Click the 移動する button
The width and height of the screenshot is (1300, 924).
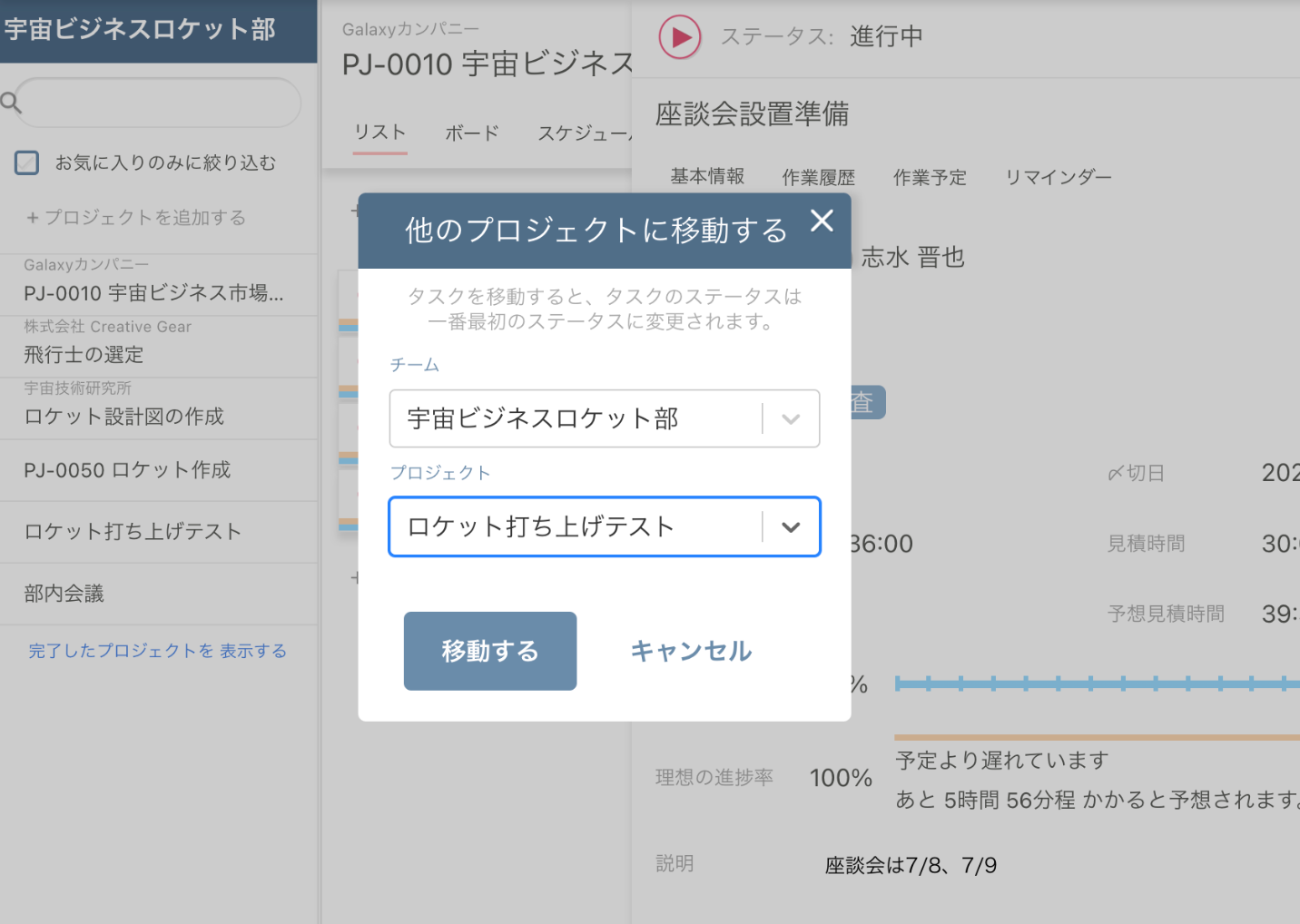click(x=489, y=651)
